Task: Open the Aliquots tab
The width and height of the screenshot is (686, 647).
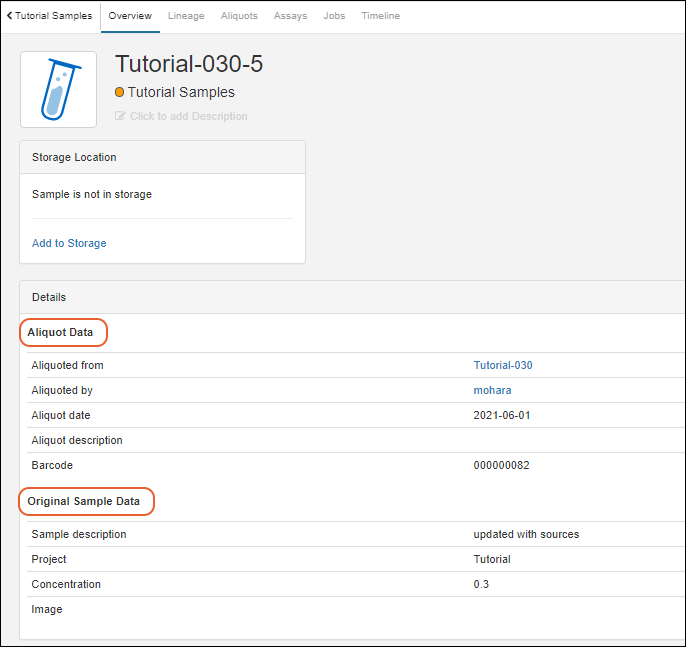Action: [x=239, y=16]
